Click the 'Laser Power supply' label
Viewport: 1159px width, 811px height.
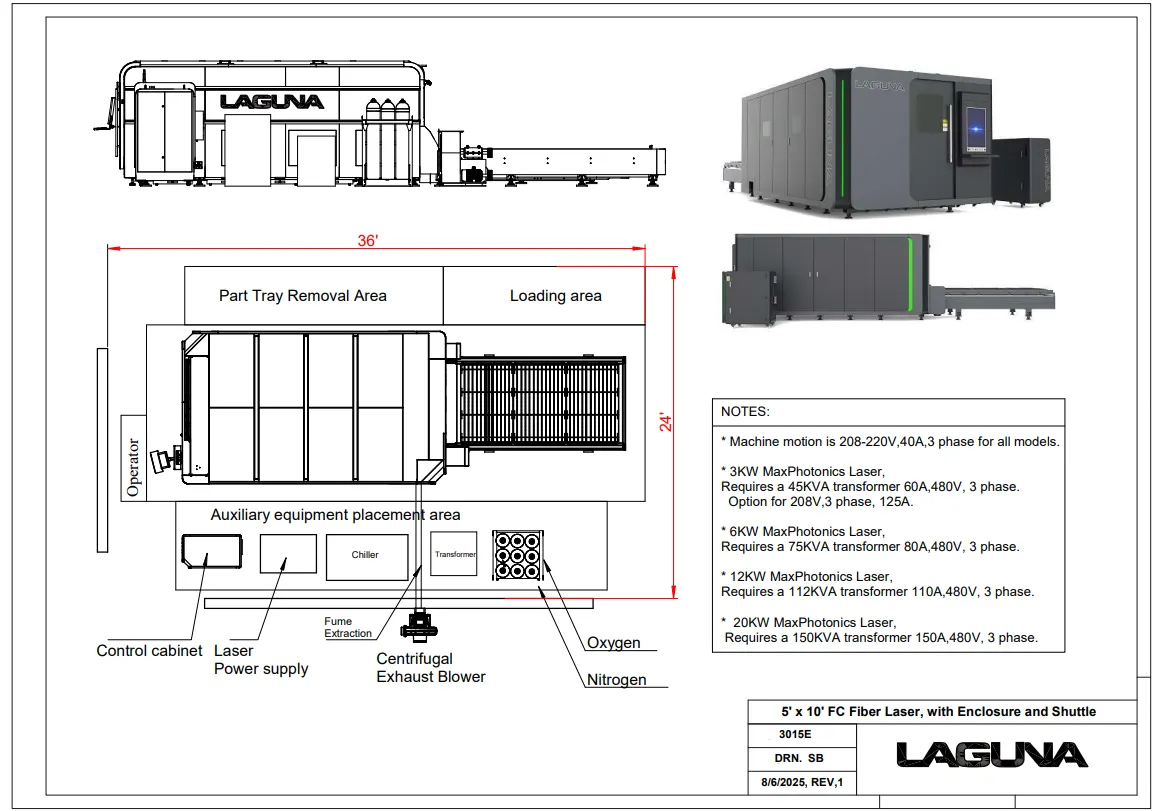261,659
